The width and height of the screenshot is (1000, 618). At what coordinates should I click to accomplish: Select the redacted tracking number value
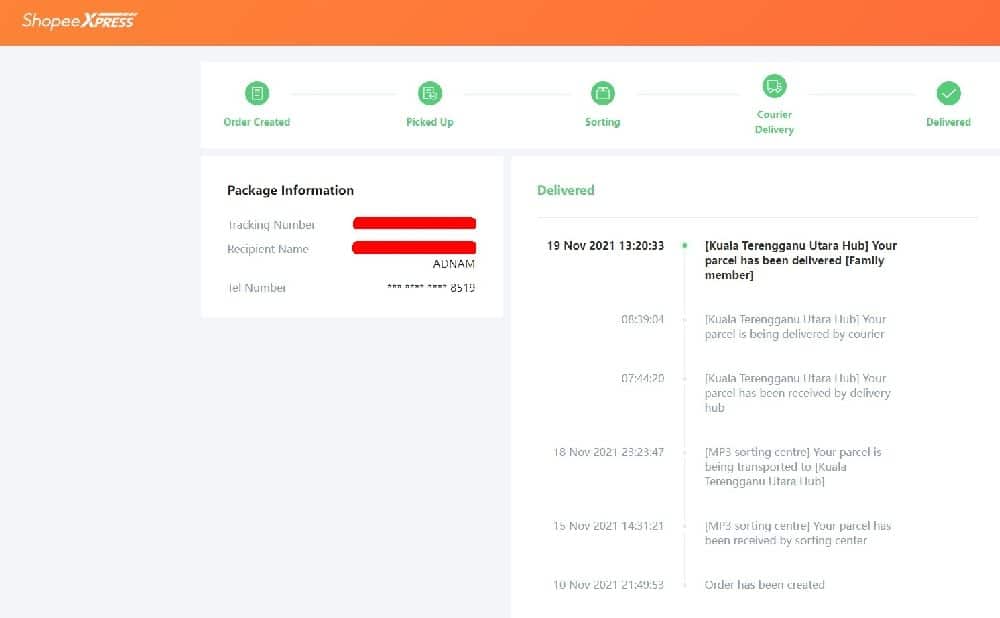[414, 224]
